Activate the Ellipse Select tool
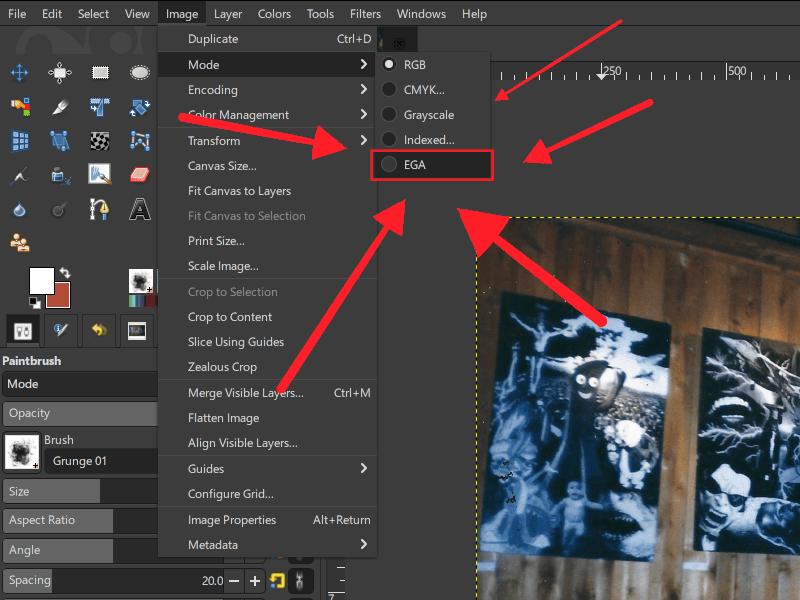The height and width of the screenshot is (600, 800). coord(140,73)
